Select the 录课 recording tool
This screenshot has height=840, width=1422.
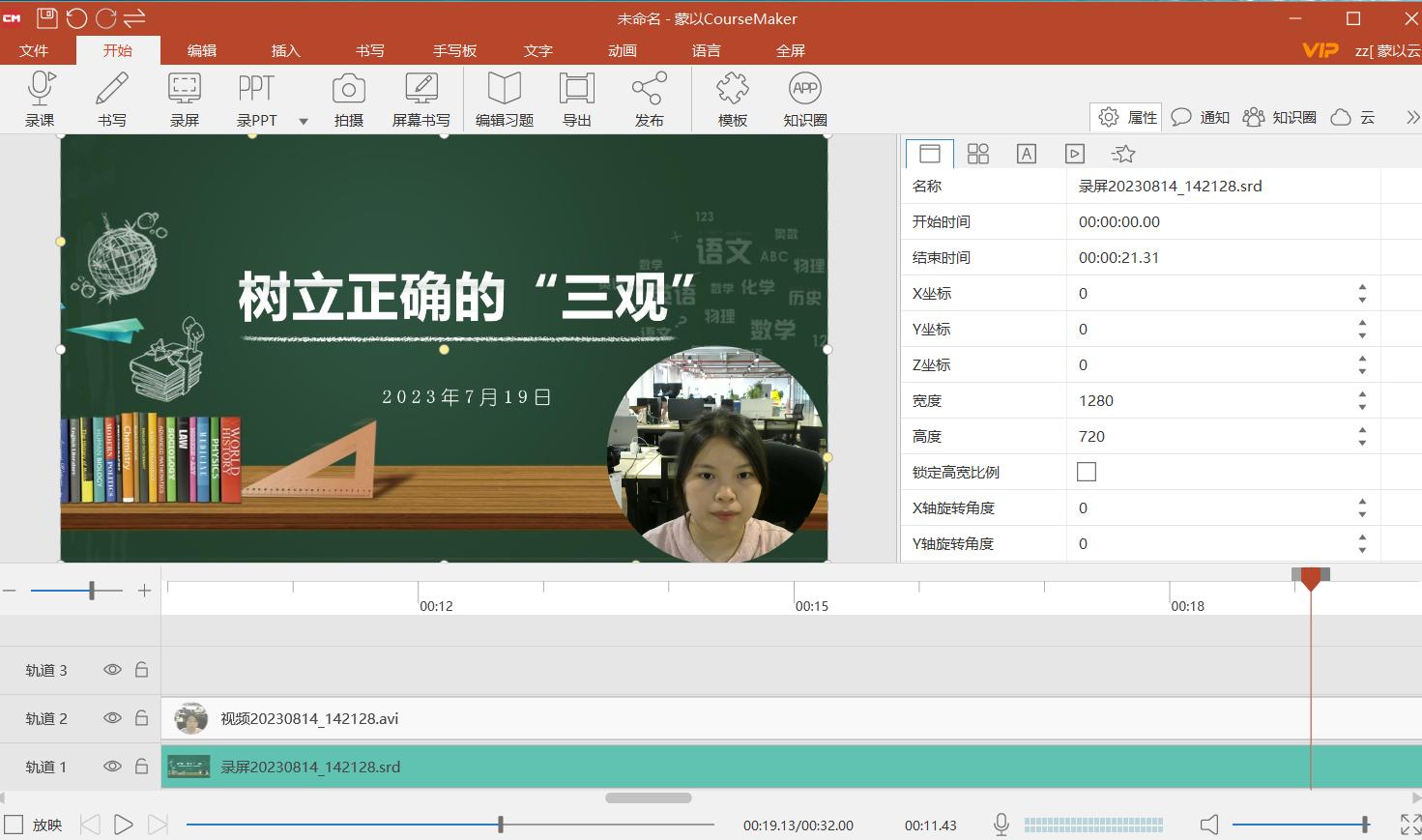point(39,97)
